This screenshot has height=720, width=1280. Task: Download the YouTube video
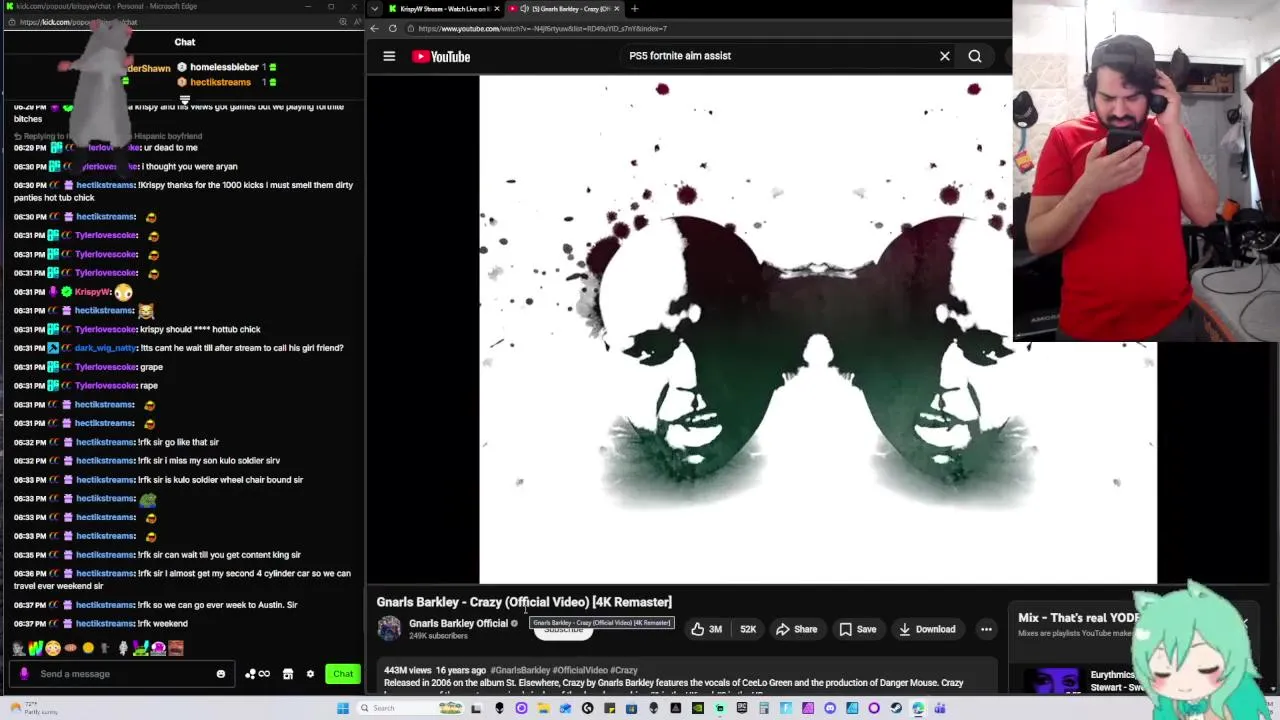click(927, 629)
